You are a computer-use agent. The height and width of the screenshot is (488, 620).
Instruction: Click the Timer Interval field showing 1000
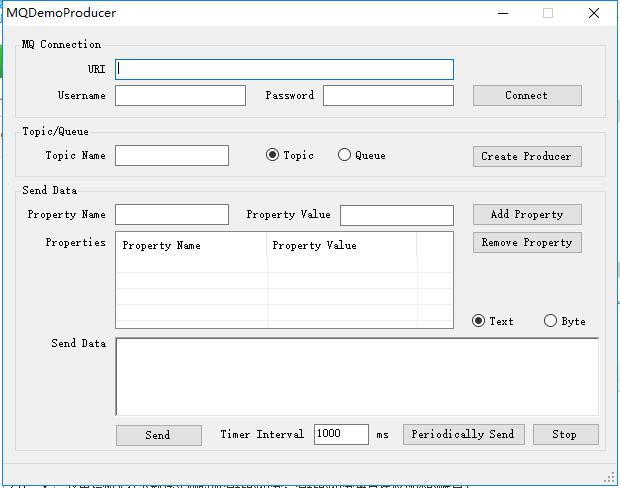click(341, 435)
